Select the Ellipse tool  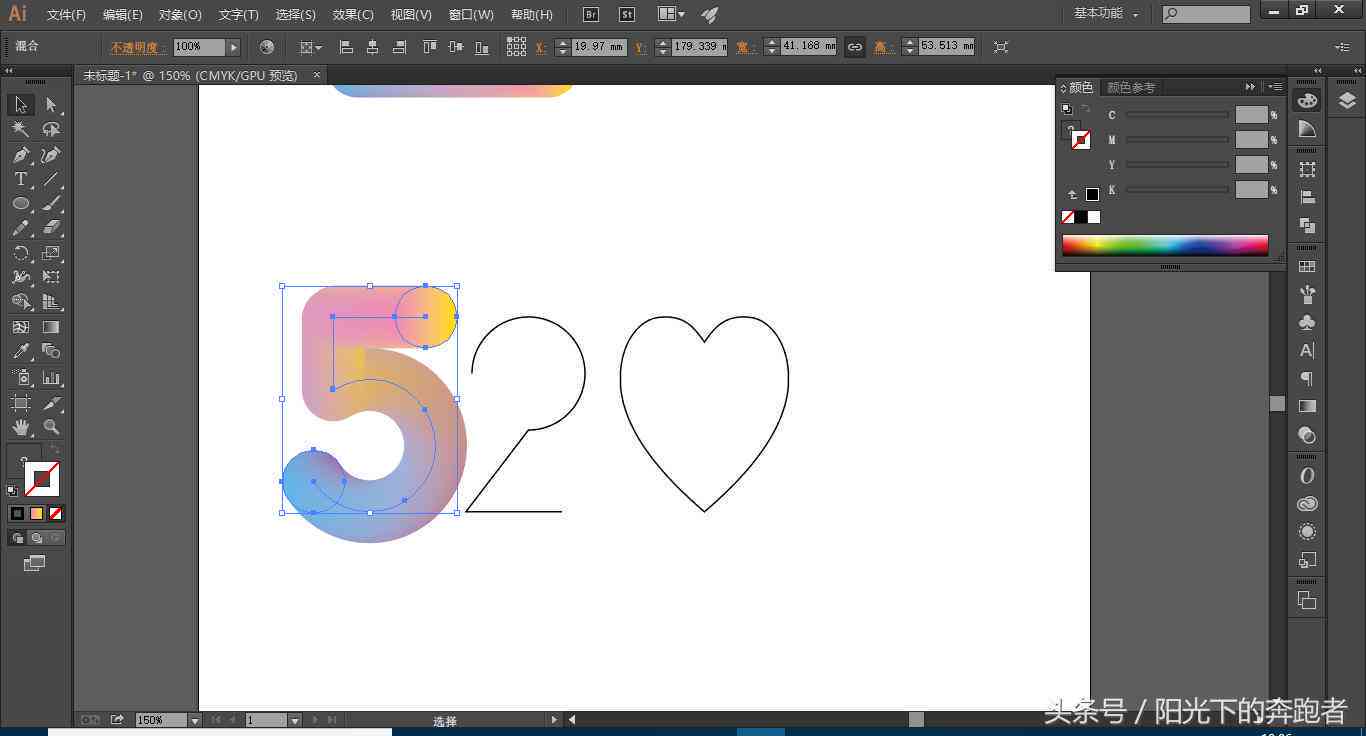(x=21, y=204)
